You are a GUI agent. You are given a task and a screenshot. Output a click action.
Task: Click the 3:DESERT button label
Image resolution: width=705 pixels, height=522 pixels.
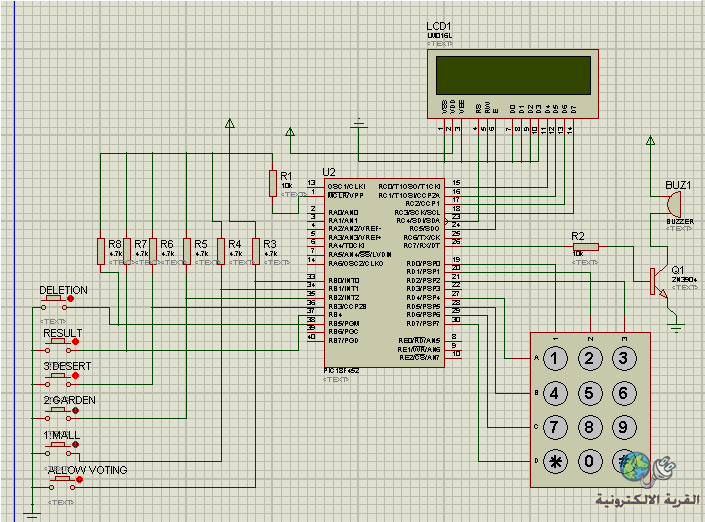[67, 366]
